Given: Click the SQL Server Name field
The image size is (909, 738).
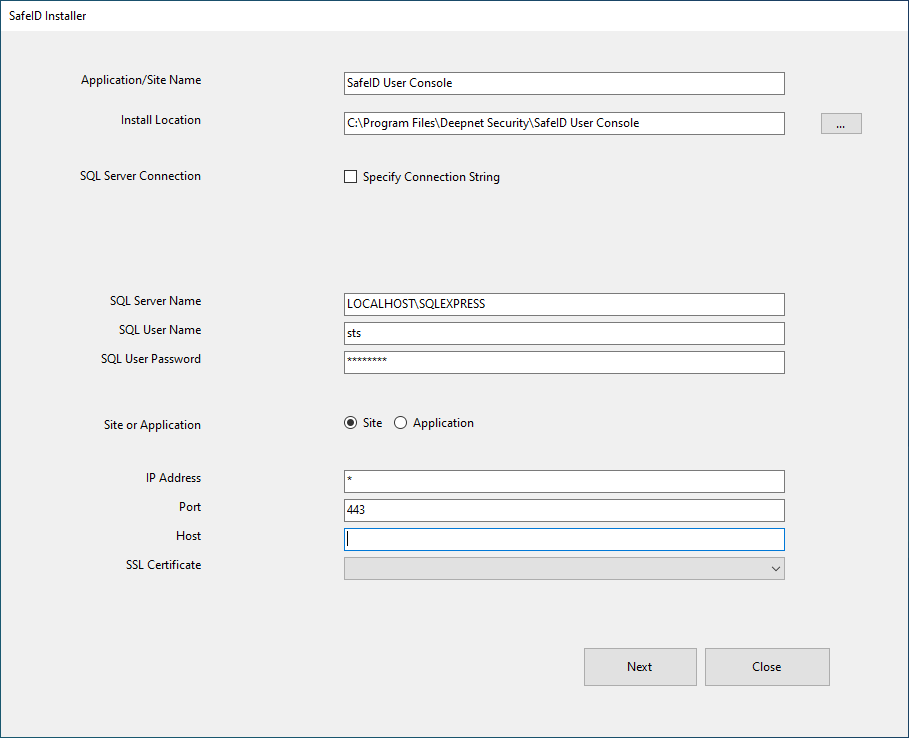Looking at the screenshot, I should click(563, 304).
